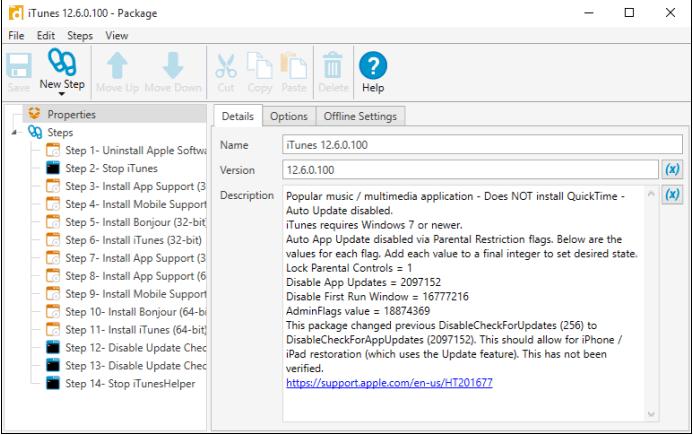The width and height of the screenshot is (693, 435).
Task: Click the New Step footprints icon
Action: tap(62, 62)
